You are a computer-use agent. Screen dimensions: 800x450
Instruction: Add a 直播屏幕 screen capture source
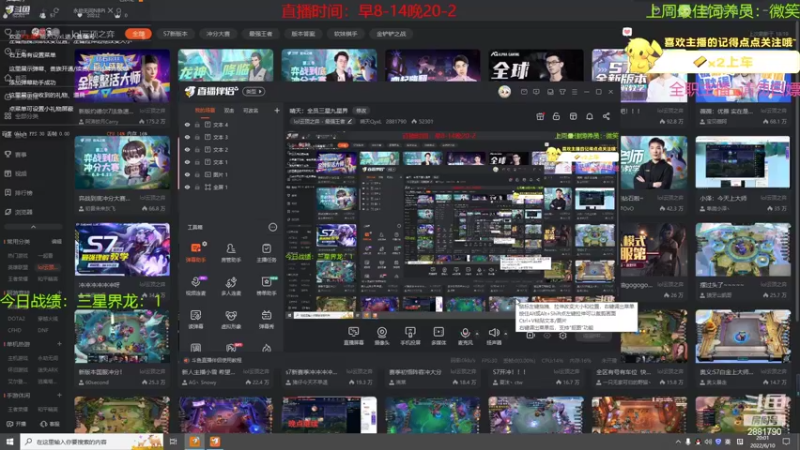pyautogui.click(x=354, y=336)
